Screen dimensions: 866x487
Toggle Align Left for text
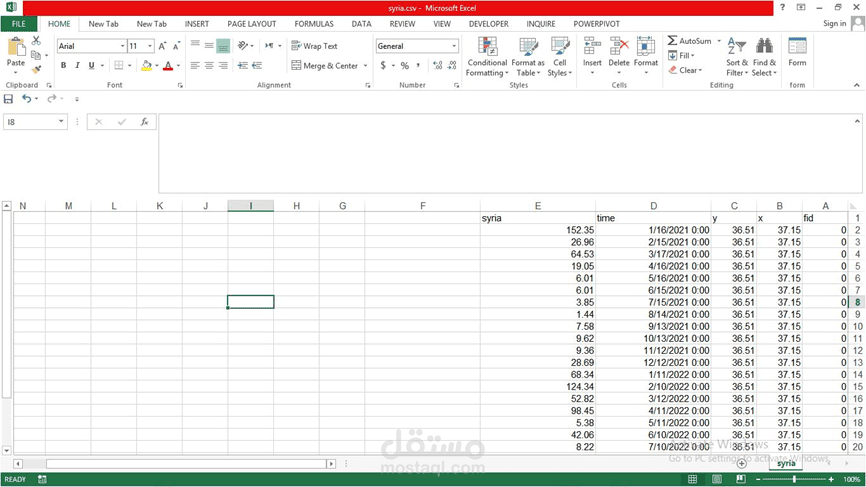tap(195, 65)
